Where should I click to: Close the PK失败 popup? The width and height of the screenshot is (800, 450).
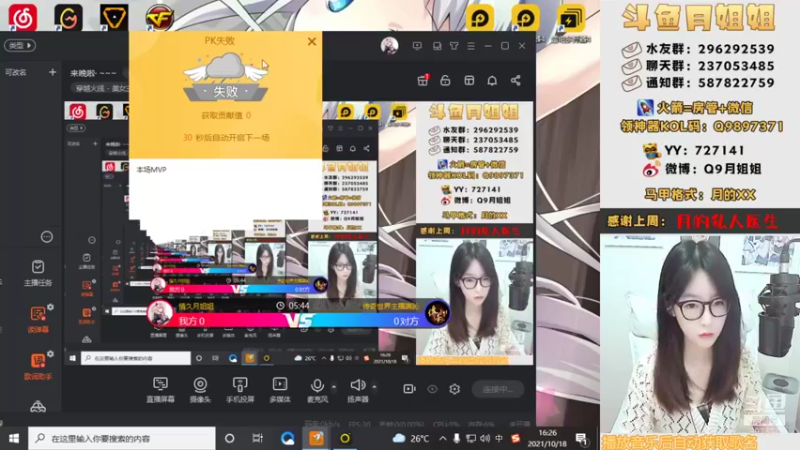[x=312, y=41]
